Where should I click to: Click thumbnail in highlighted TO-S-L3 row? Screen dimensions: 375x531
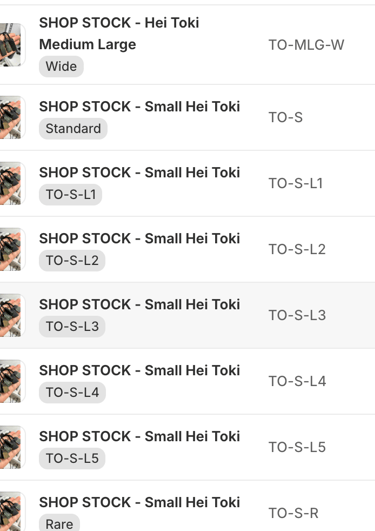click(x=12, y=315)
